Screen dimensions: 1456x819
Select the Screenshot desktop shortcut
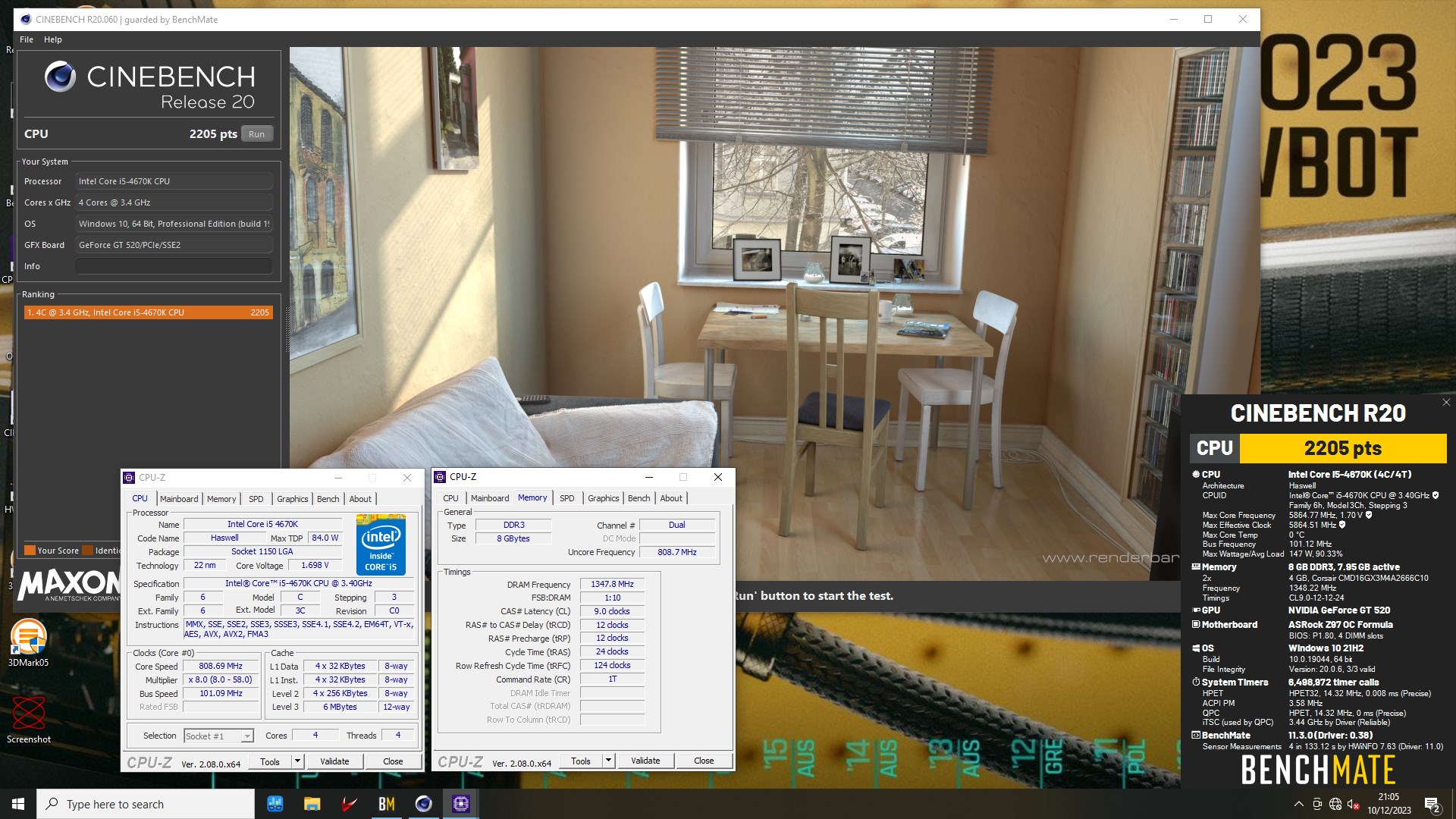29,720
